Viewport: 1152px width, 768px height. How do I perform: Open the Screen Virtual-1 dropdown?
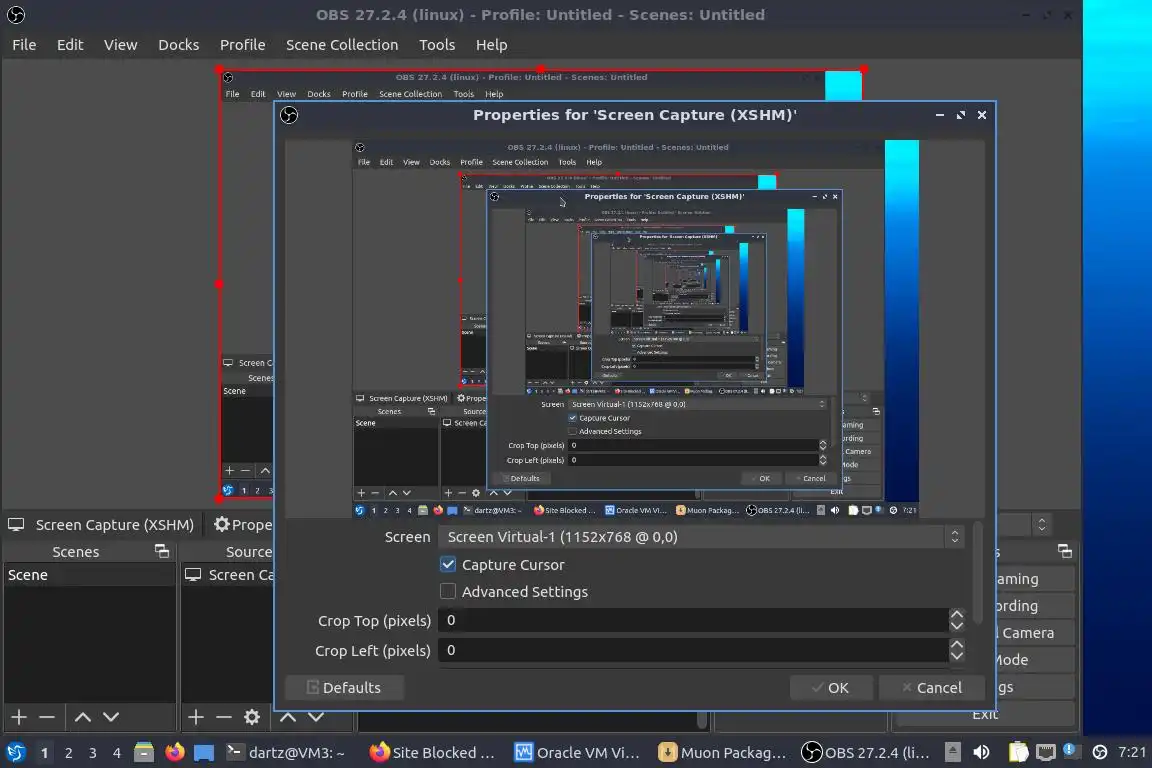pos(702,537)
